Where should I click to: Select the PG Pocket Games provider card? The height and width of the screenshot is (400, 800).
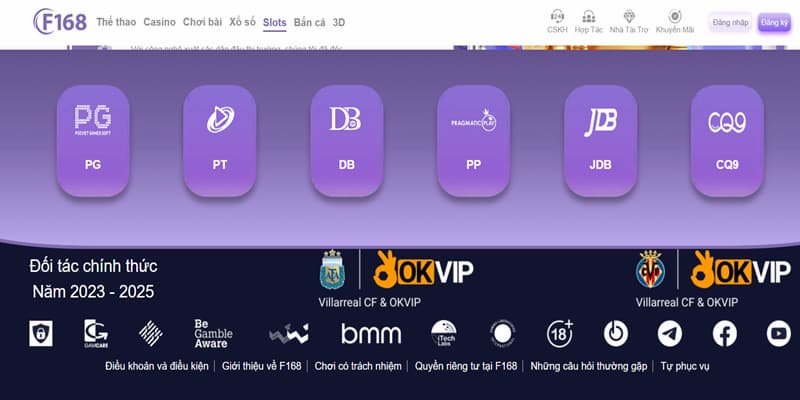tap(93, 140)
